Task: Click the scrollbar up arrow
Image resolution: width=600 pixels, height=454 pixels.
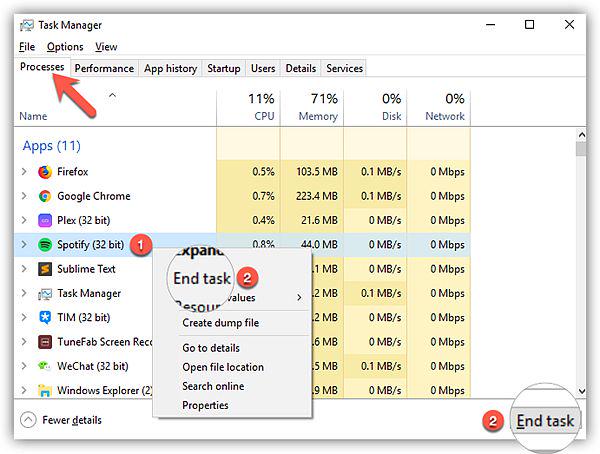Action: [x=582, y=135]
